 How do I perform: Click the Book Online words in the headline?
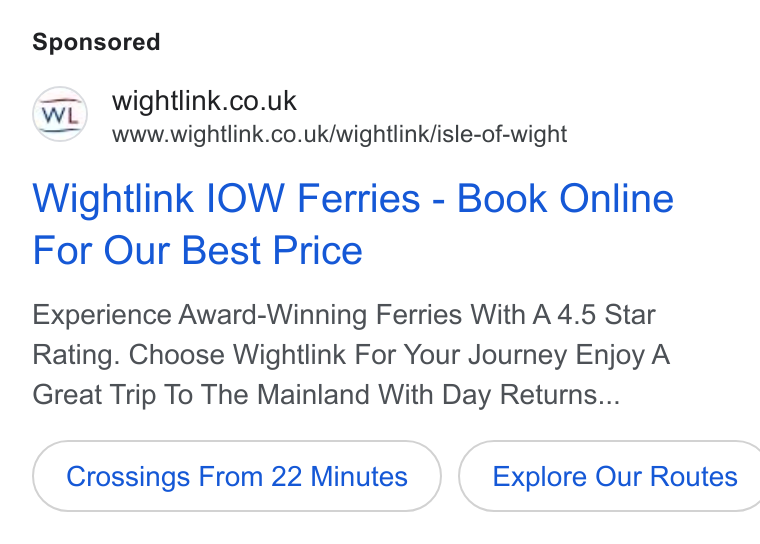click(565, 198)
